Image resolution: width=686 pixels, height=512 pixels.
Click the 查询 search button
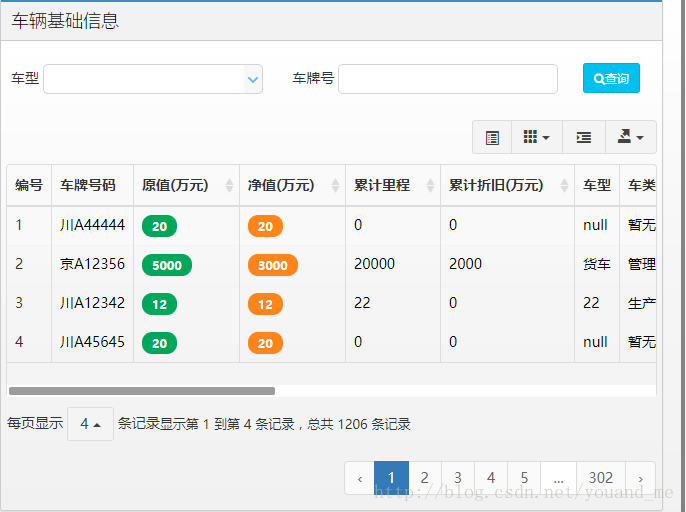coord(611,78)
